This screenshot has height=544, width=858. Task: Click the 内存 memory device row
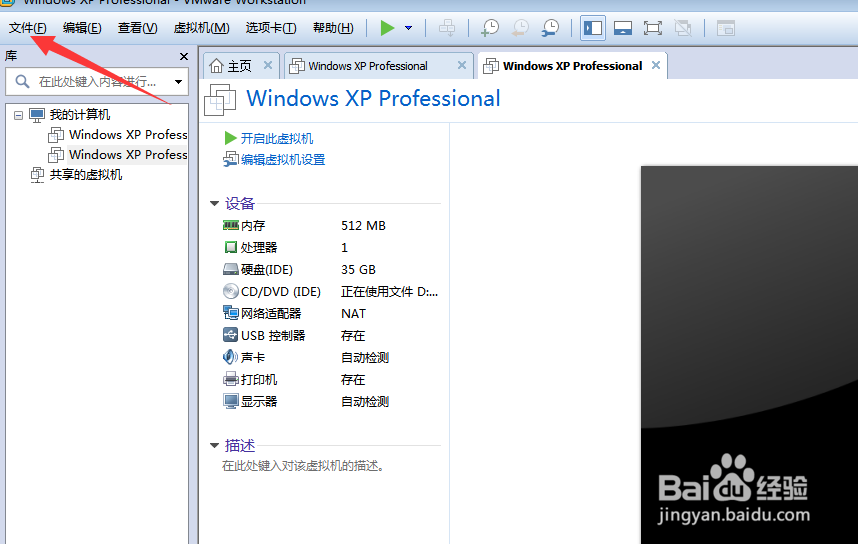(x=331, y=225)
